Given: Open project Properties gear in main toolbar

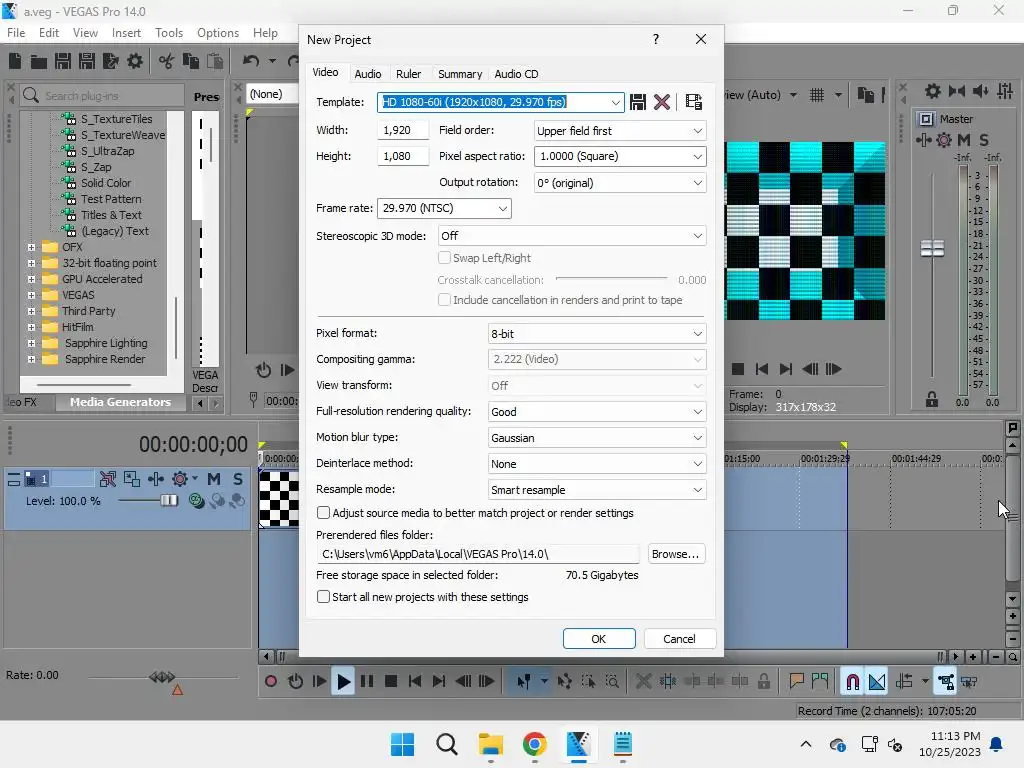Looking at the screenshot, I should [135, 61].
